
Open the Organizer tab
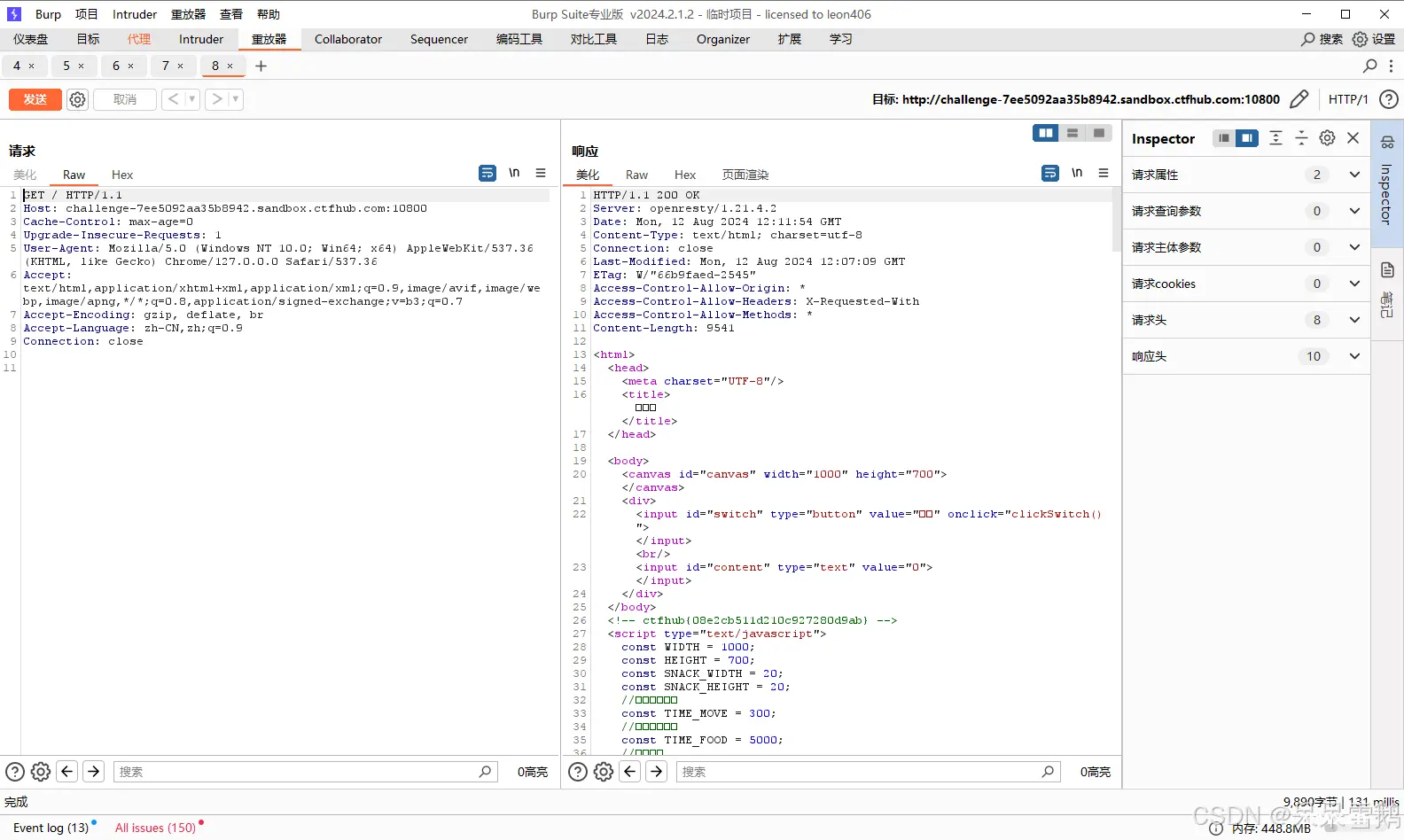point(723,39)
